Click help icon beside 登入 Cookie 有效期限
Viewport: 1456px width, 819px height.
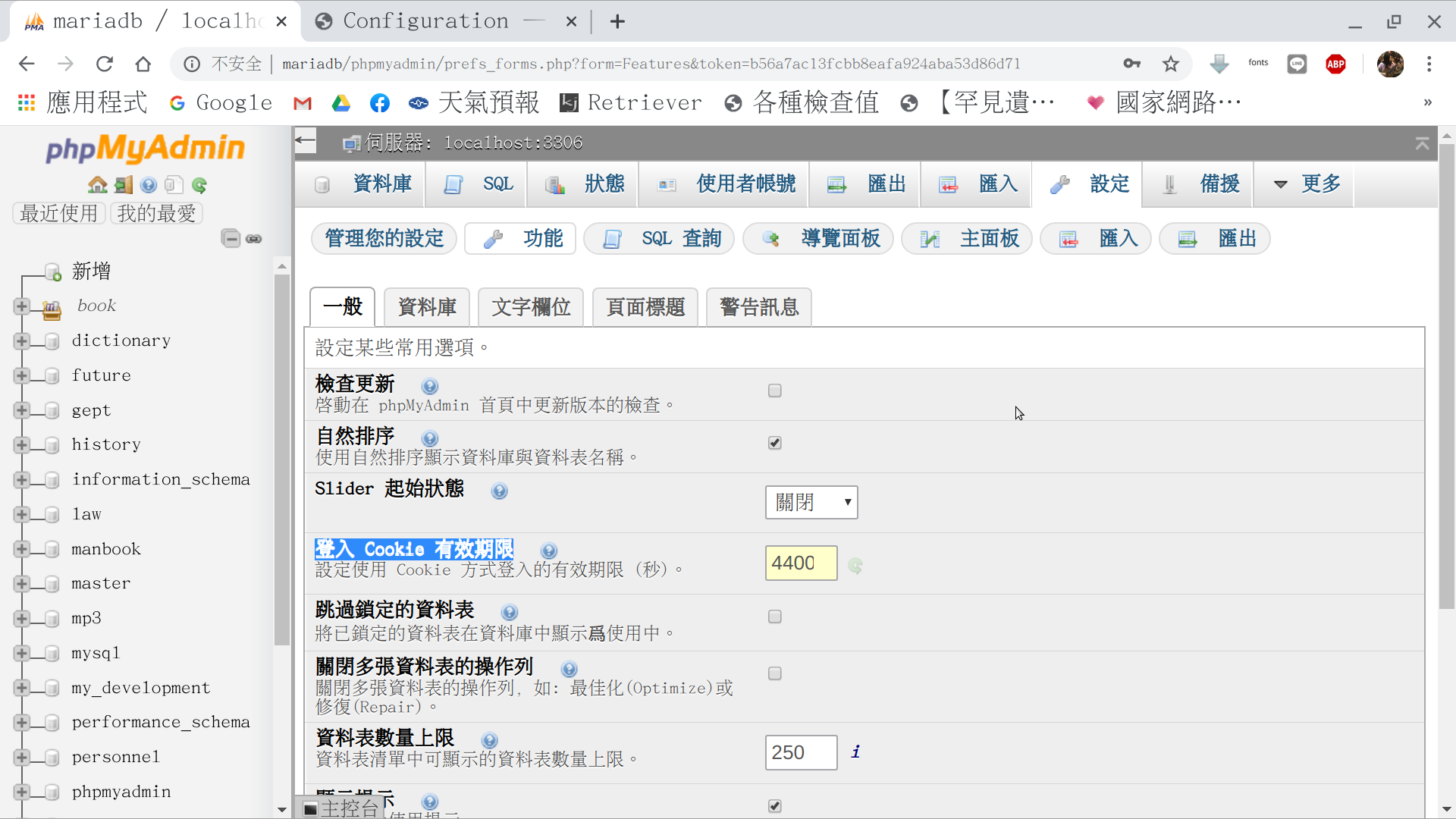tap(549, 551)
